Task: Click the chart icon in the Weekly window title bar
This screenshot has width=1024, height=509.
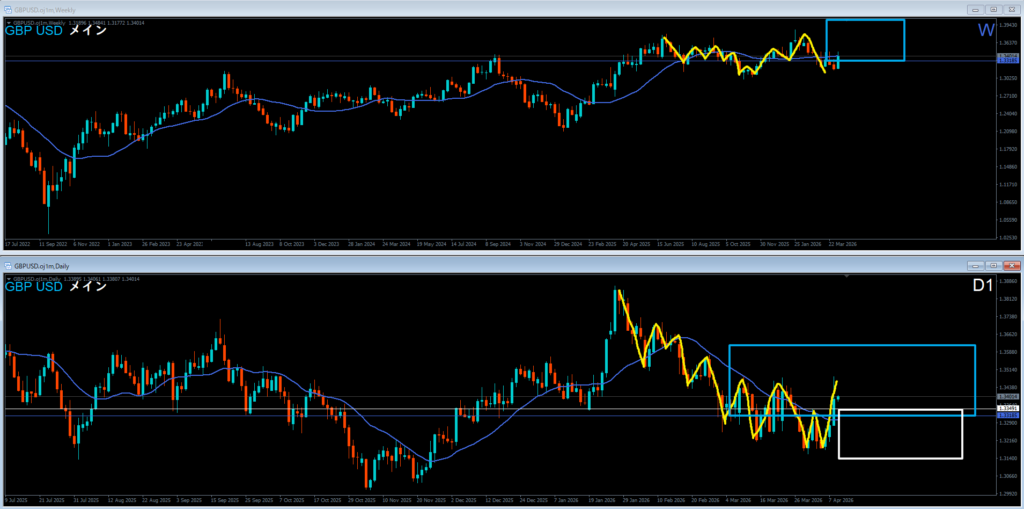Action: point(8,9)
